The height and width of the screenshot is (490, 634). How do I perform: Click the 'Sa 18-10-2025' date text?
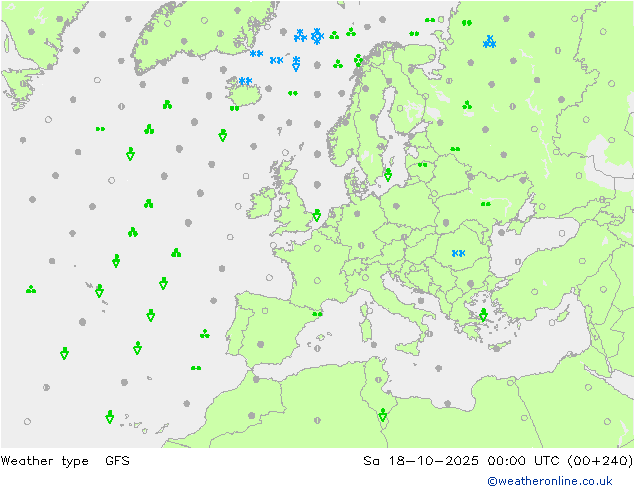point(421,461)
